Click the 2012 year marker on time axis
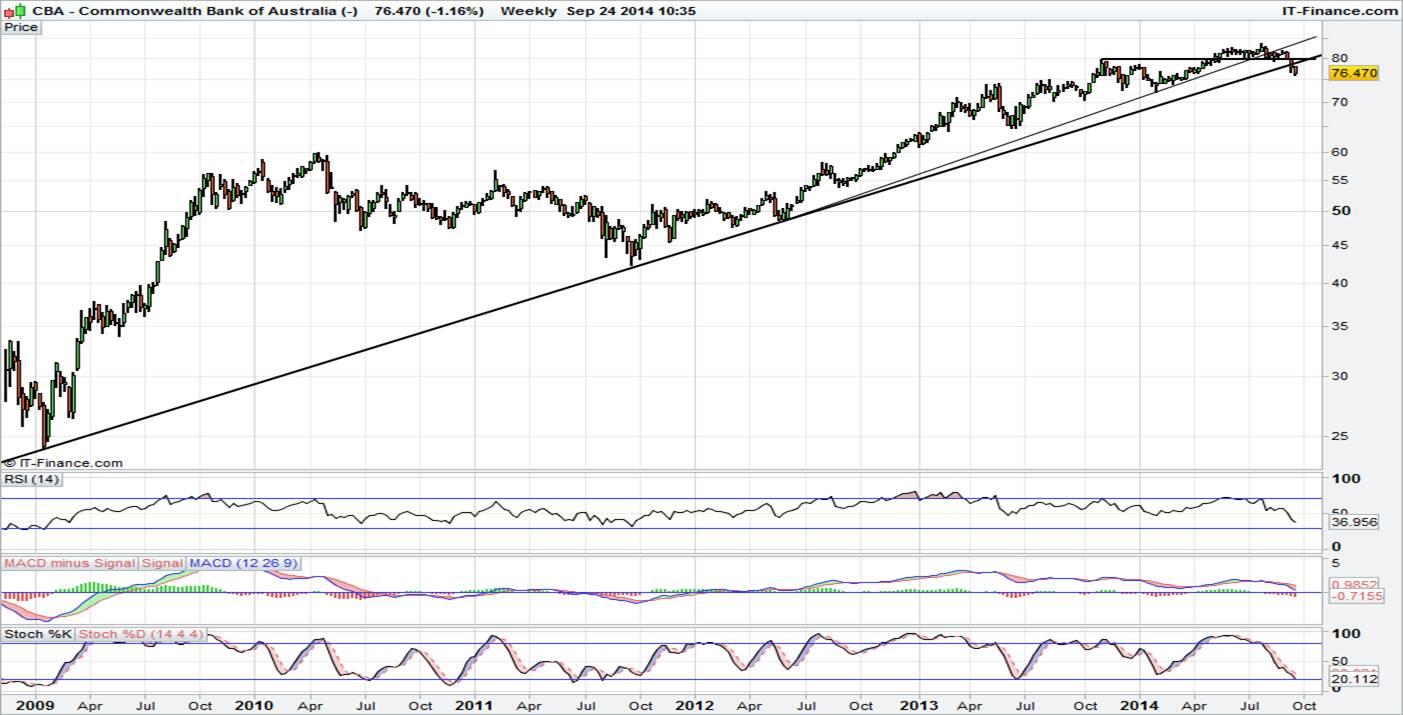Image resolution: width=1403 pixels, height=715 pixels. [x=694, y=705]
